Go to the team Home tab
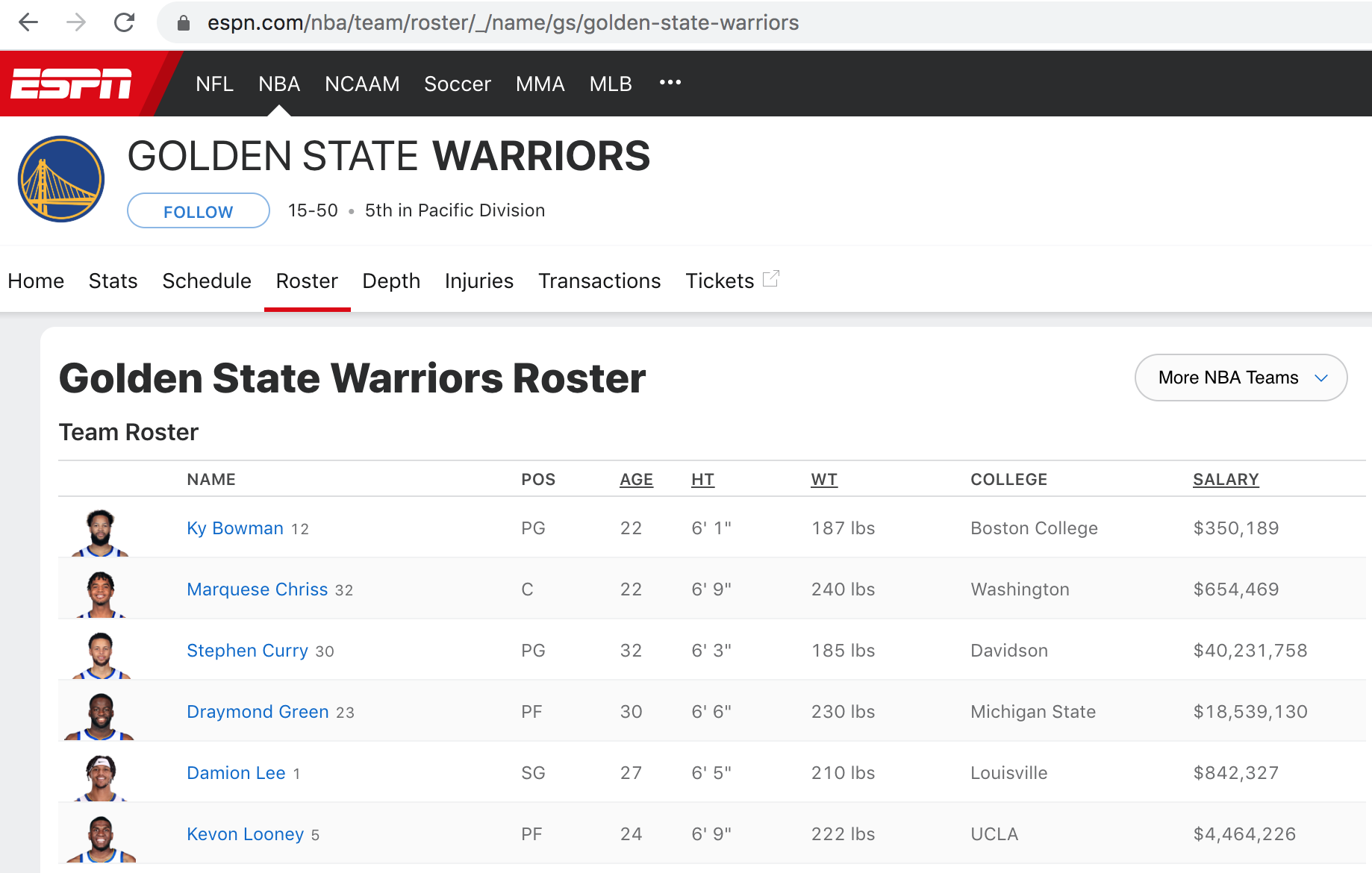This screenshot has width=1372, height=873. coord(36,281)
